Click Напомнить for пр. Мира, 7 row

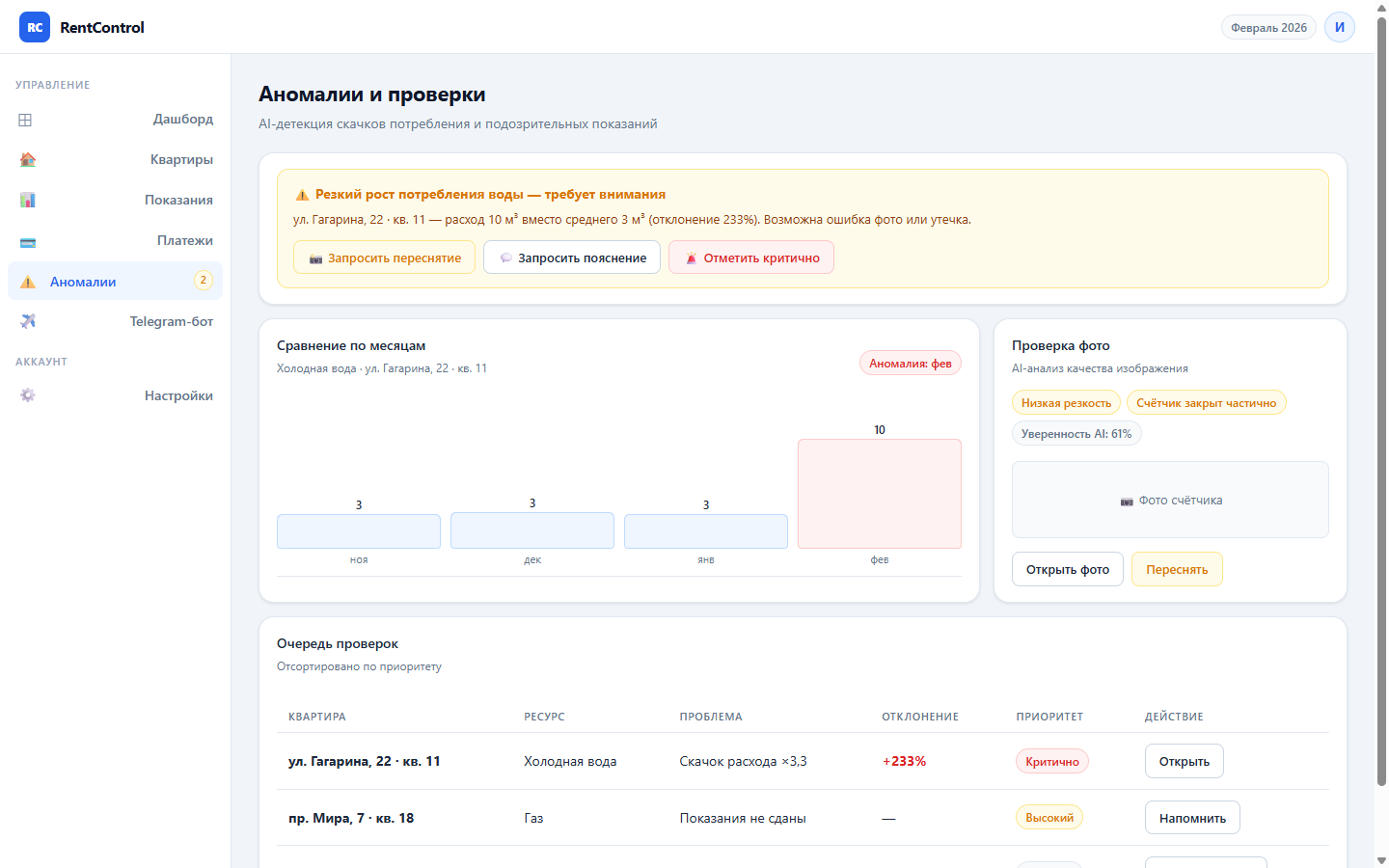click(1192, 818)
